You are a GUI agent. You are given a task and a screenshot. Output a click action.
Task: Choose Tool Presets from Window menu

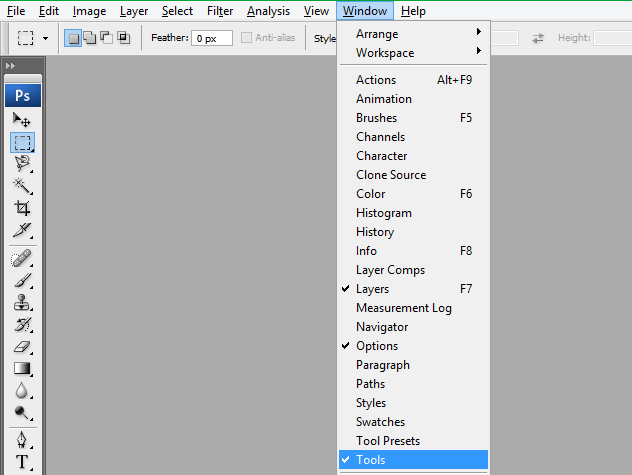tap(413, 441)
